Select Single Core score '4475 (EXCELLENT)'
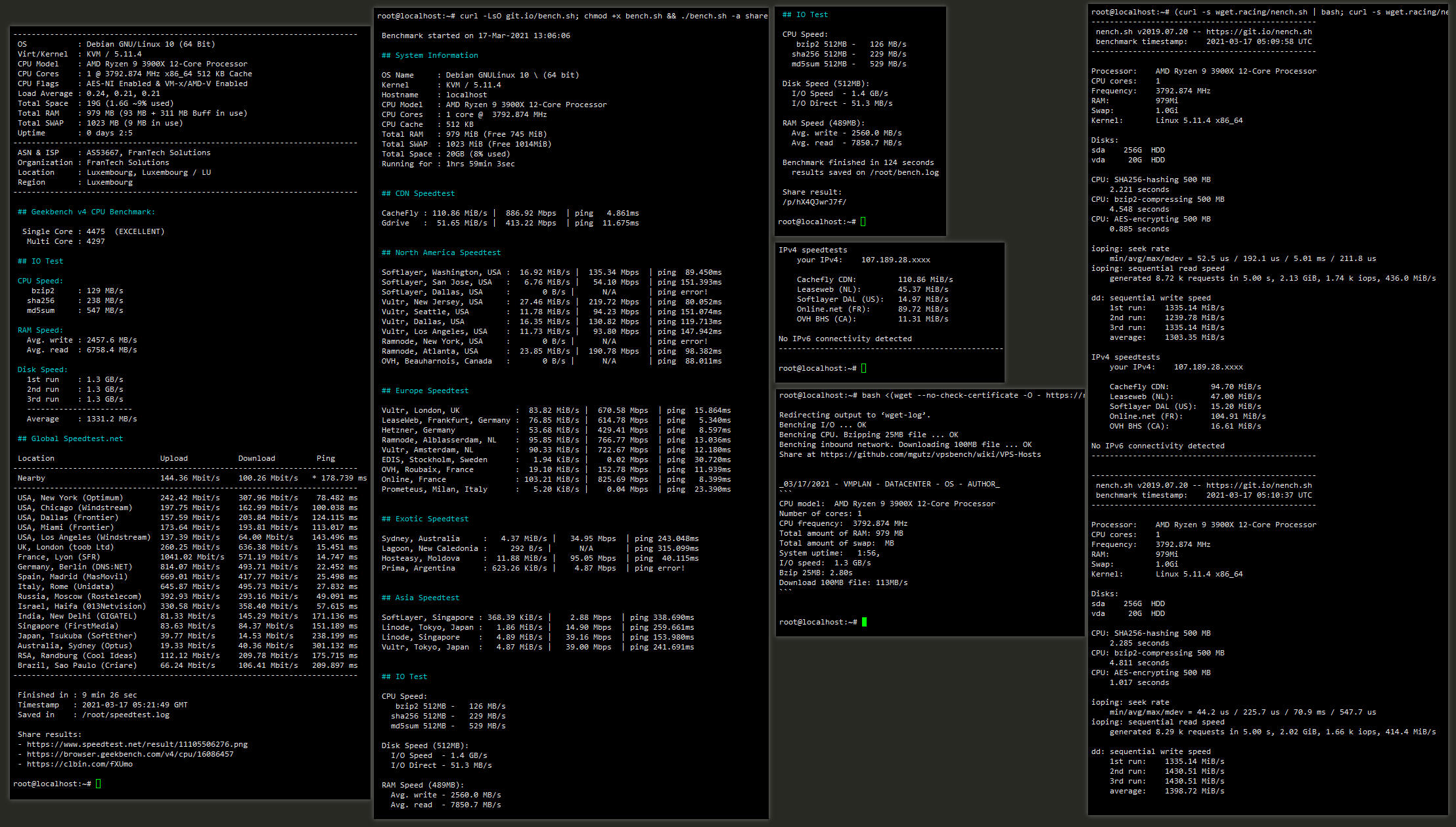The width and height of the screenshot is (1456, 827). tap(125, 231)
